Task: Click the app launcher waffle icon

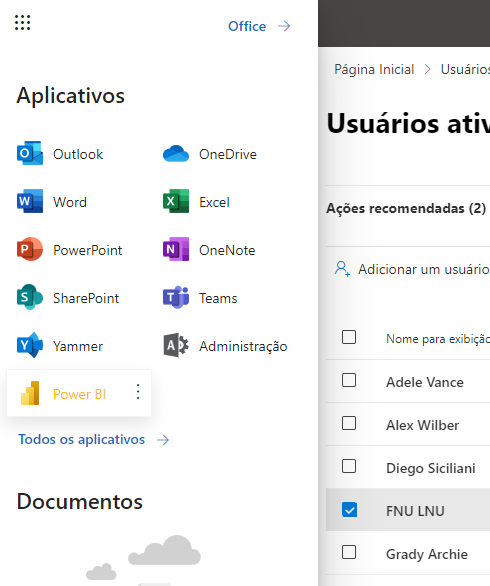Action: [22, 23]
